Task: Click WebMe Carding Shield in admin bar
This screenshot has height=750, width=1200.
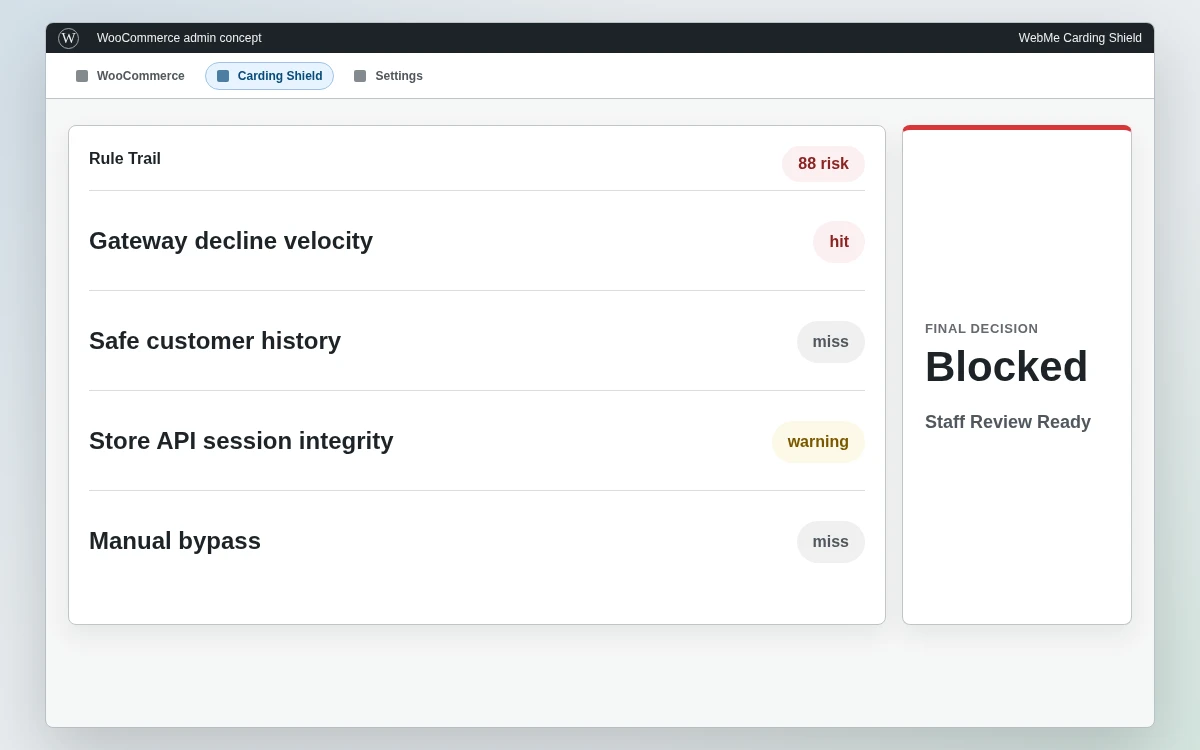Action: 1080,38
